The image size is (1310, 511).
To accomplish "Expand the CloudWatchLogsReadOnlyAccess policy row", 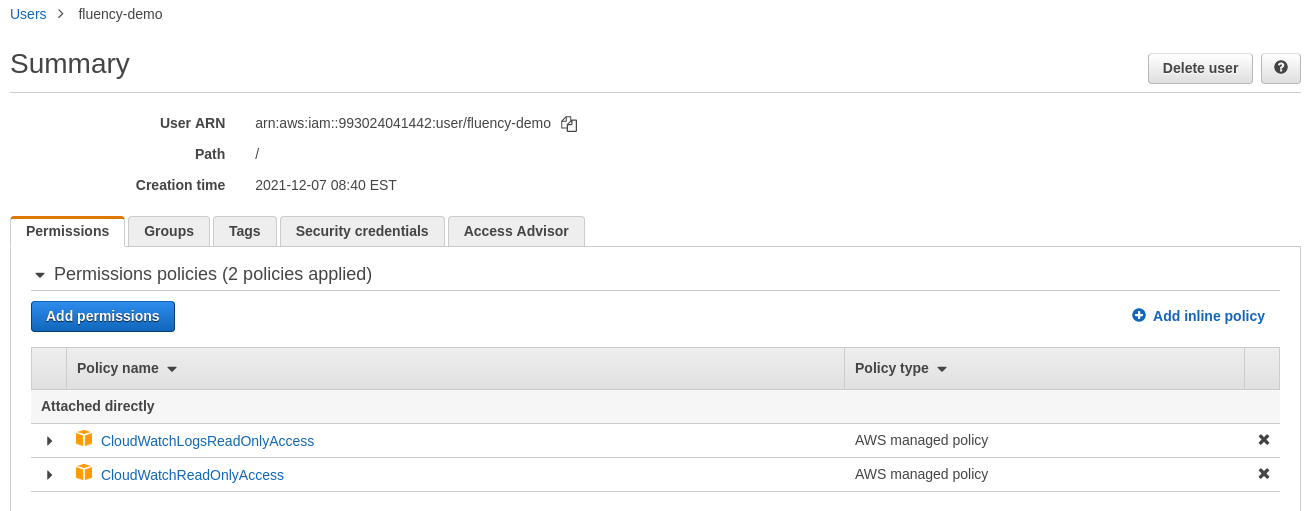I will coord(49,441).
